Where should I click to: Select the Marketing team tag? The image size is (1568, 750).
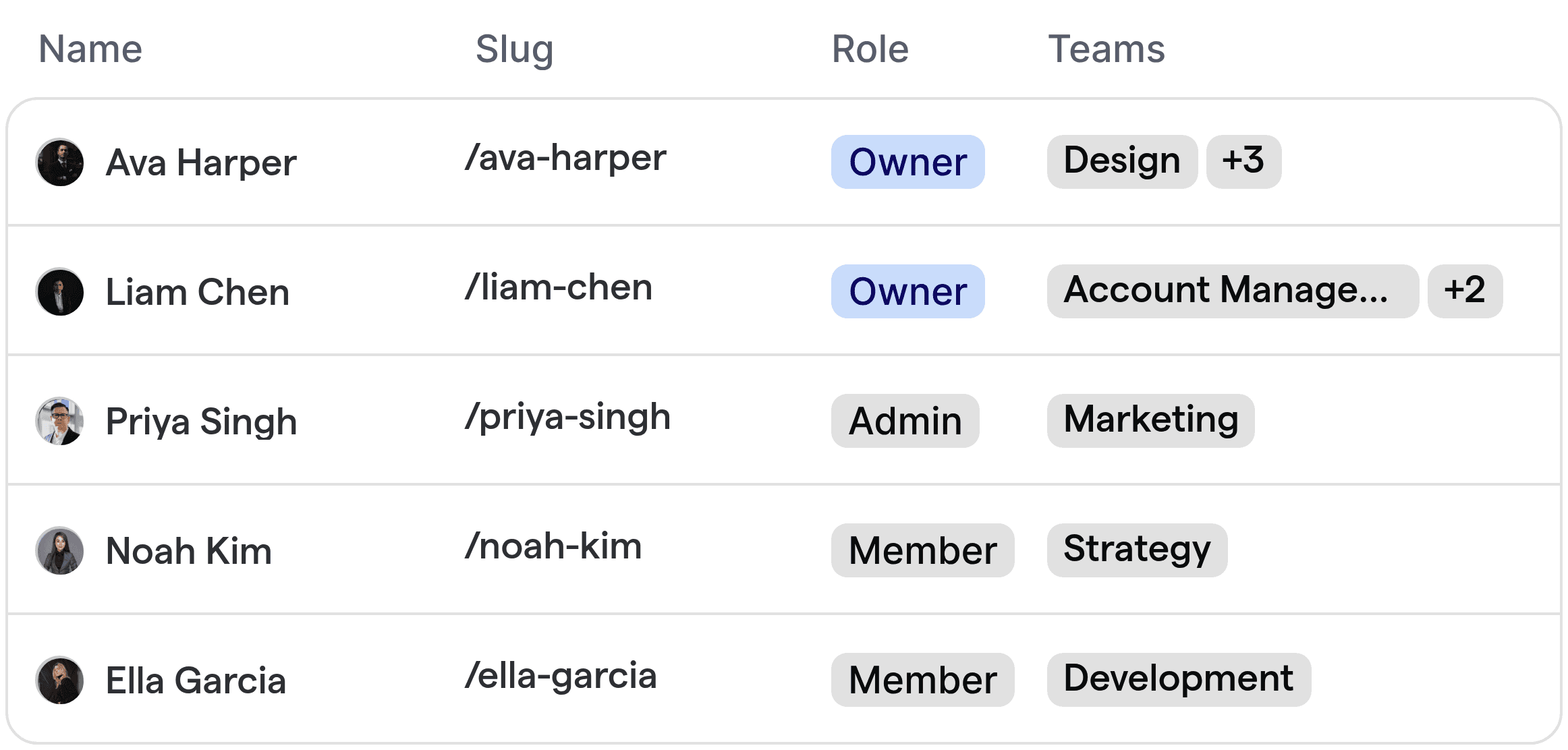click(x=1150, y=421)
